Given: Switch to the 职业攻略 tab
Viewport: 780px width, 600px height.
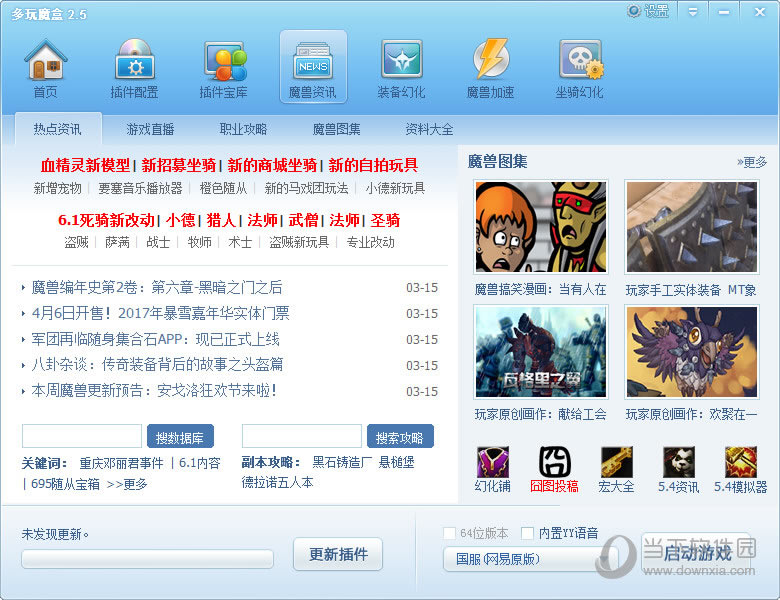Looking at the screenshot, I should click(x=243, y=129).
